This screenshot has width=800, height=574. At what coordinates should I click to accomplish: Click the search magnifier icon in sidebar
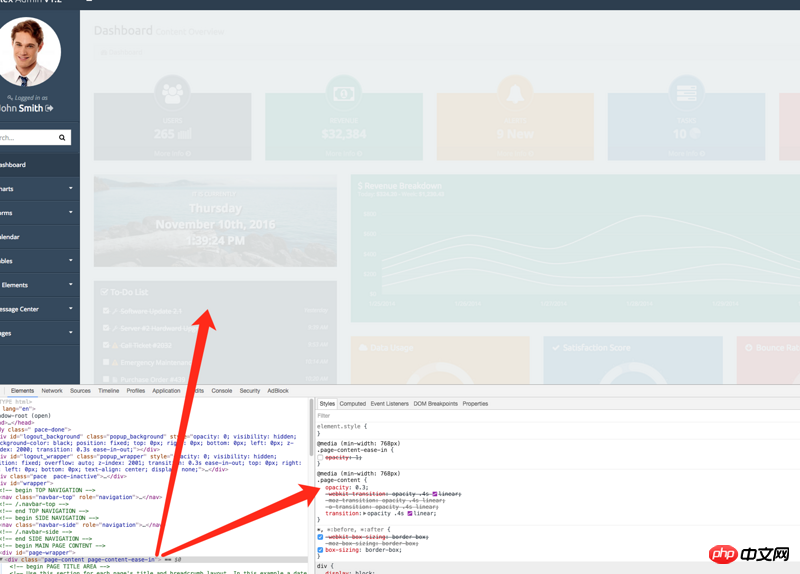coord(62,138)
